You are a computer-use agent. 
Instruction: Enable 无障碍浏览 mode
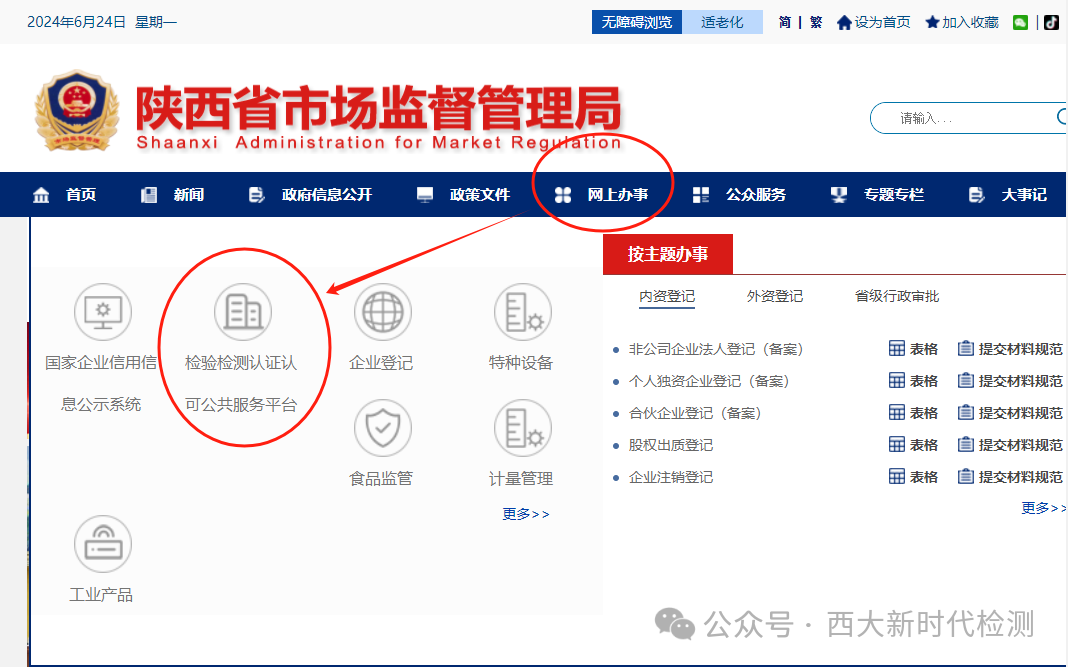coord(636,21)
